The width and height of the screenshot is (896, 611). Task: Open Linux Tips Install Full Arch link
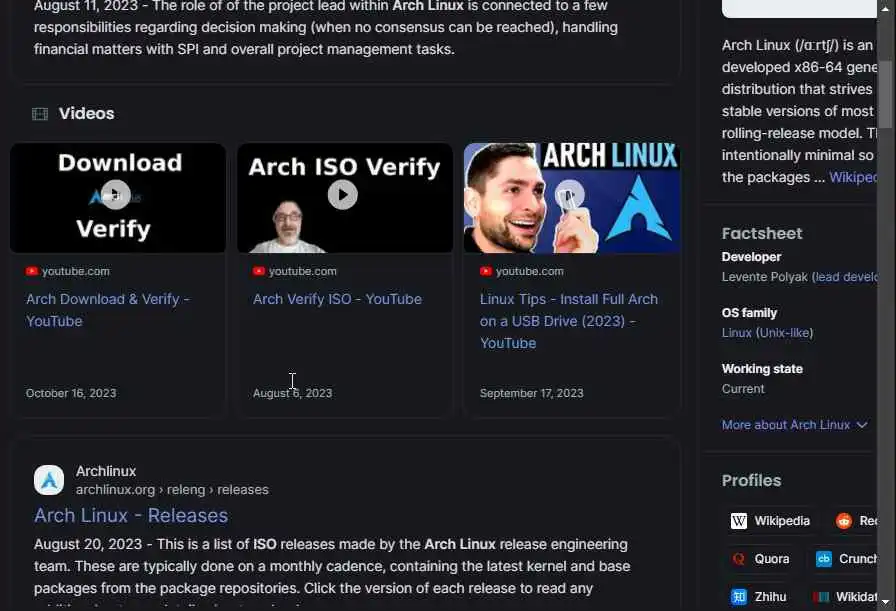pos(569,321)
